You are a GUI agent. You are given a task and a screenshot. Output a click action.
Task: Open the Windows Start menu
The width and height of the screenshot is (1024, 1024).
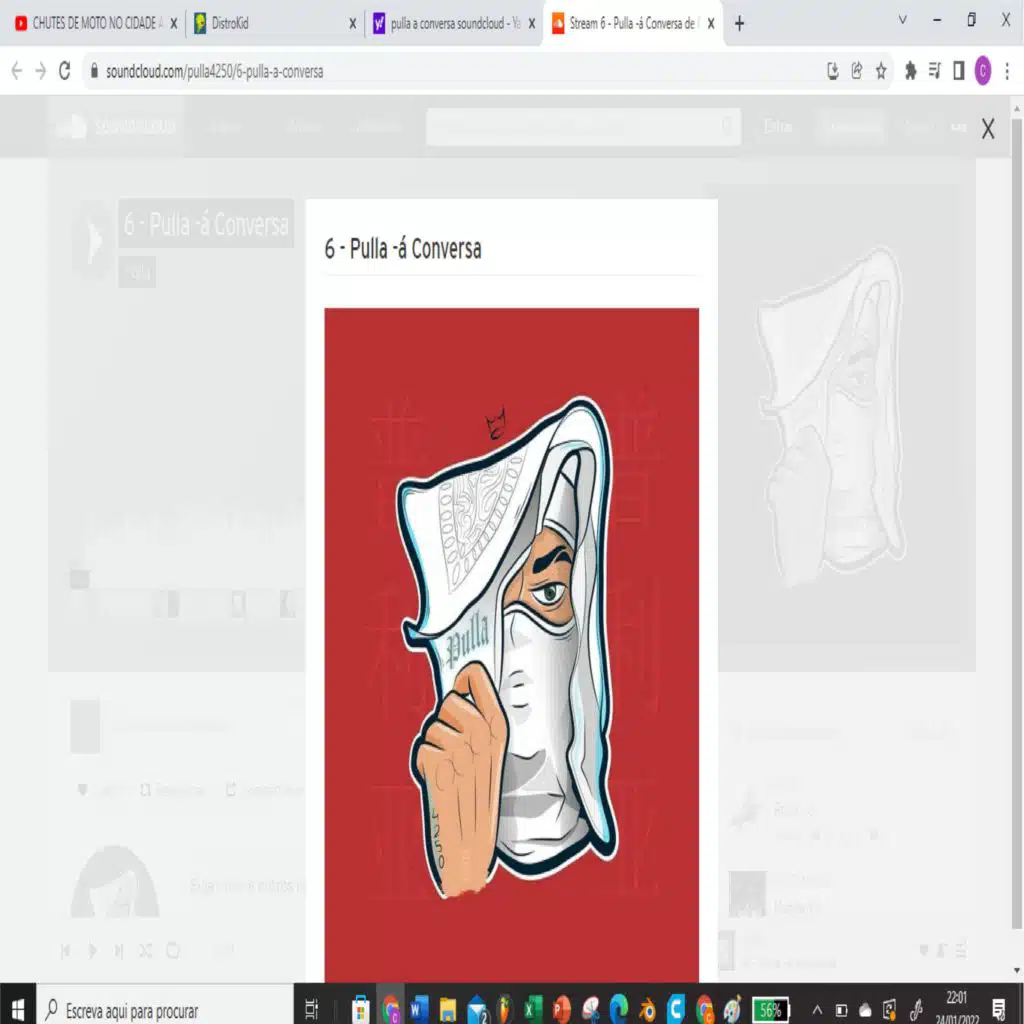point(18,1009)
